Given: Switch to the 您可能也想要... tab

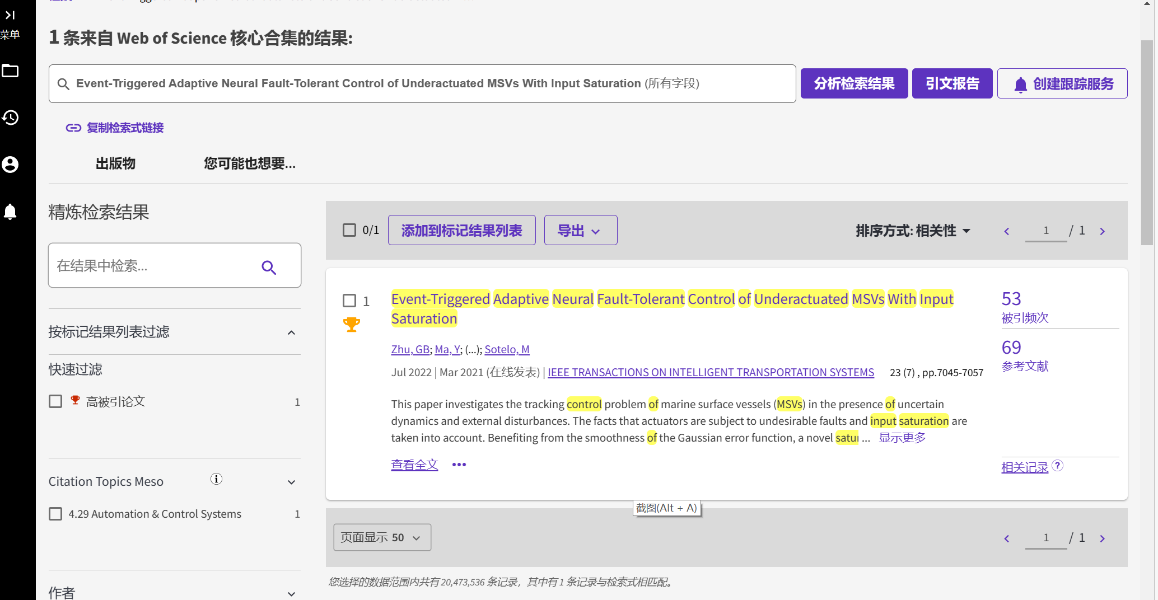Looking at the screenshot, I should [x=249, y=163].
